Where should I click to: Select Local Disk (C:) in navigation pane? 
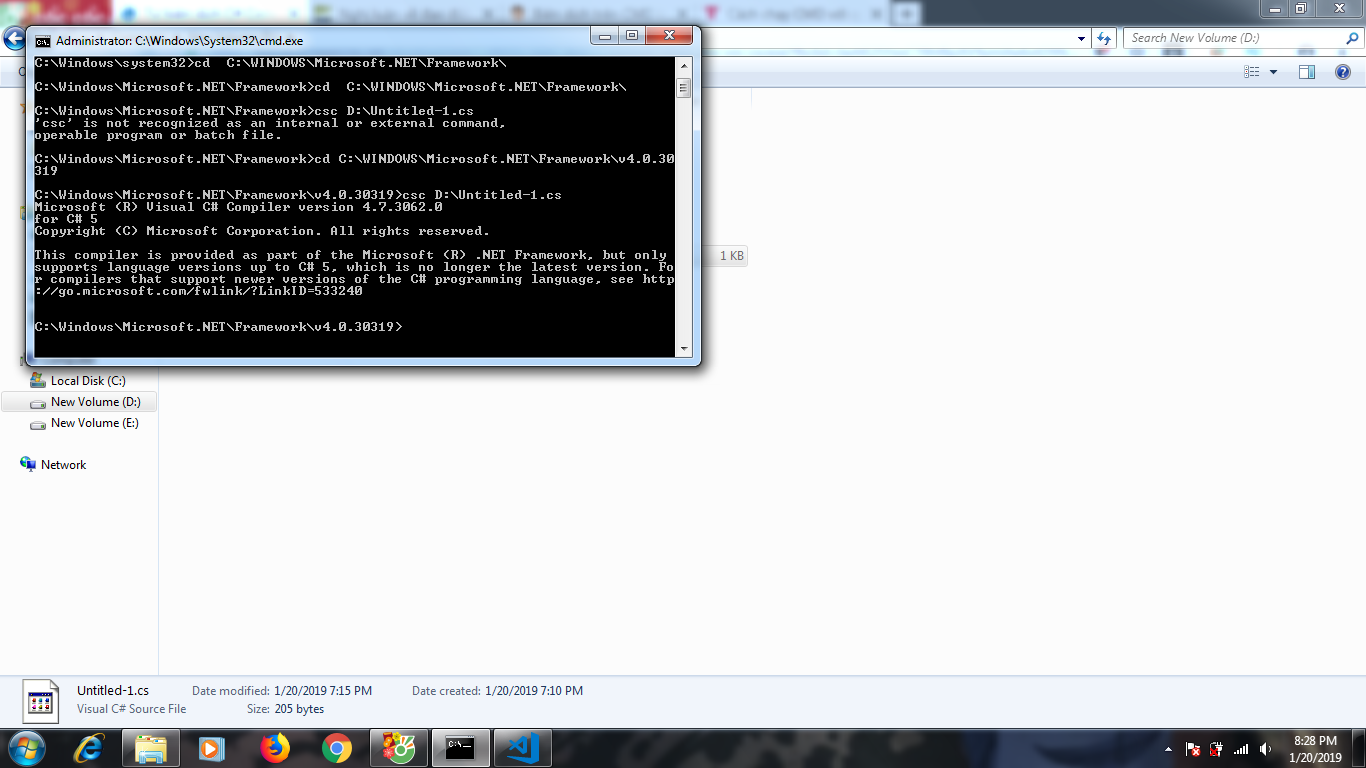coord(88,381)
